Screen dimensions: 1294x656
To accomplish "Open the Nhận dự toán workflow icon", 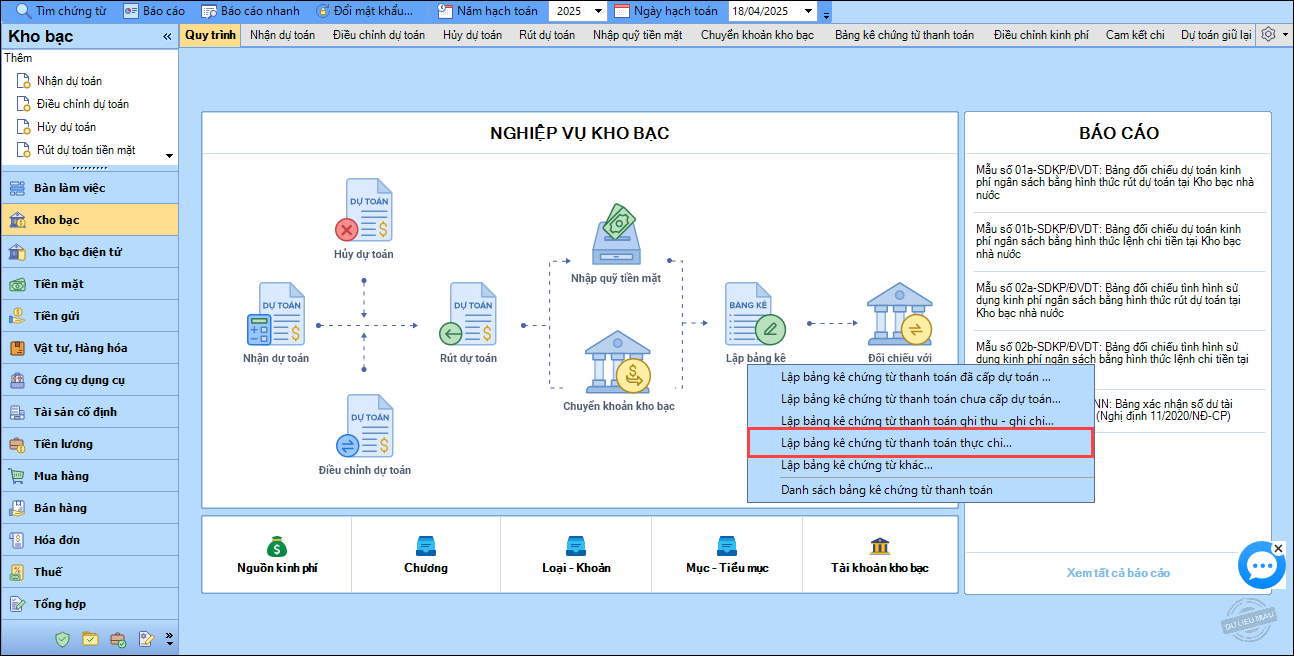I will tap(276, 314).
